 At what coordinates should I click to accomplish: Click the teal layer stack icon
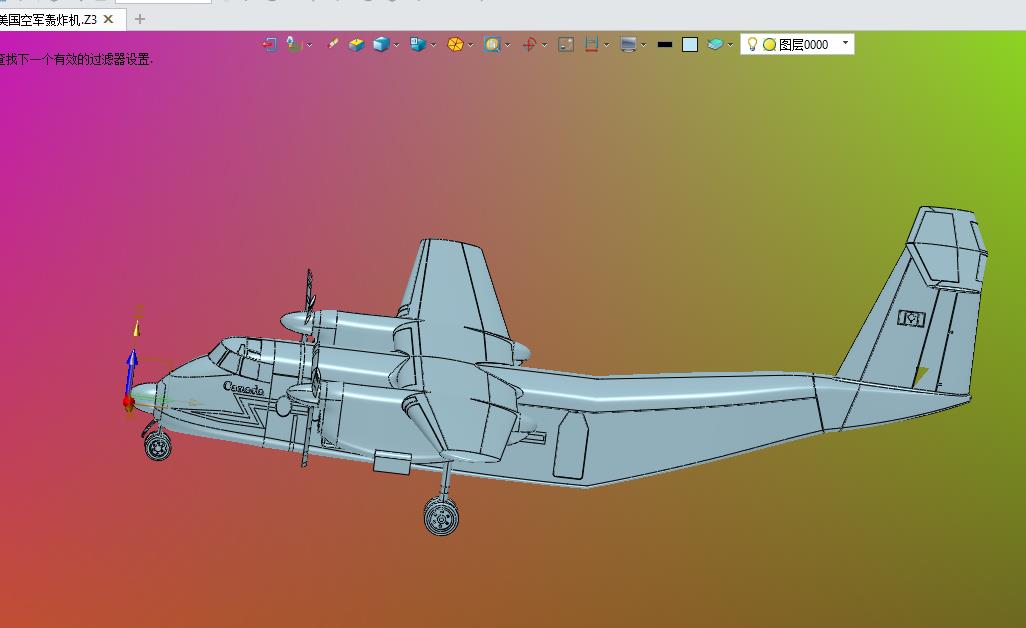715,44
